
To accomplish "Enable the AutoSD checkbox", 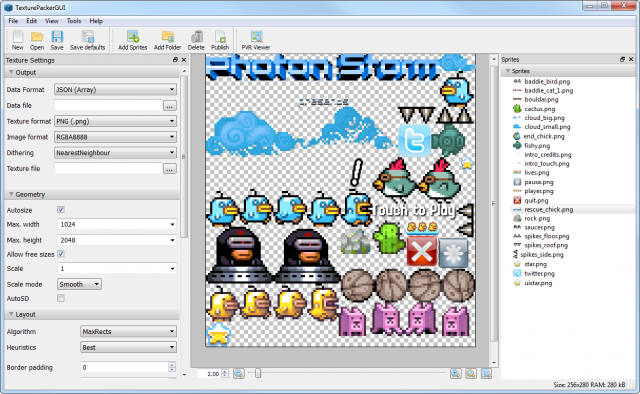I will pyautogui.click(x=61, y=298).
